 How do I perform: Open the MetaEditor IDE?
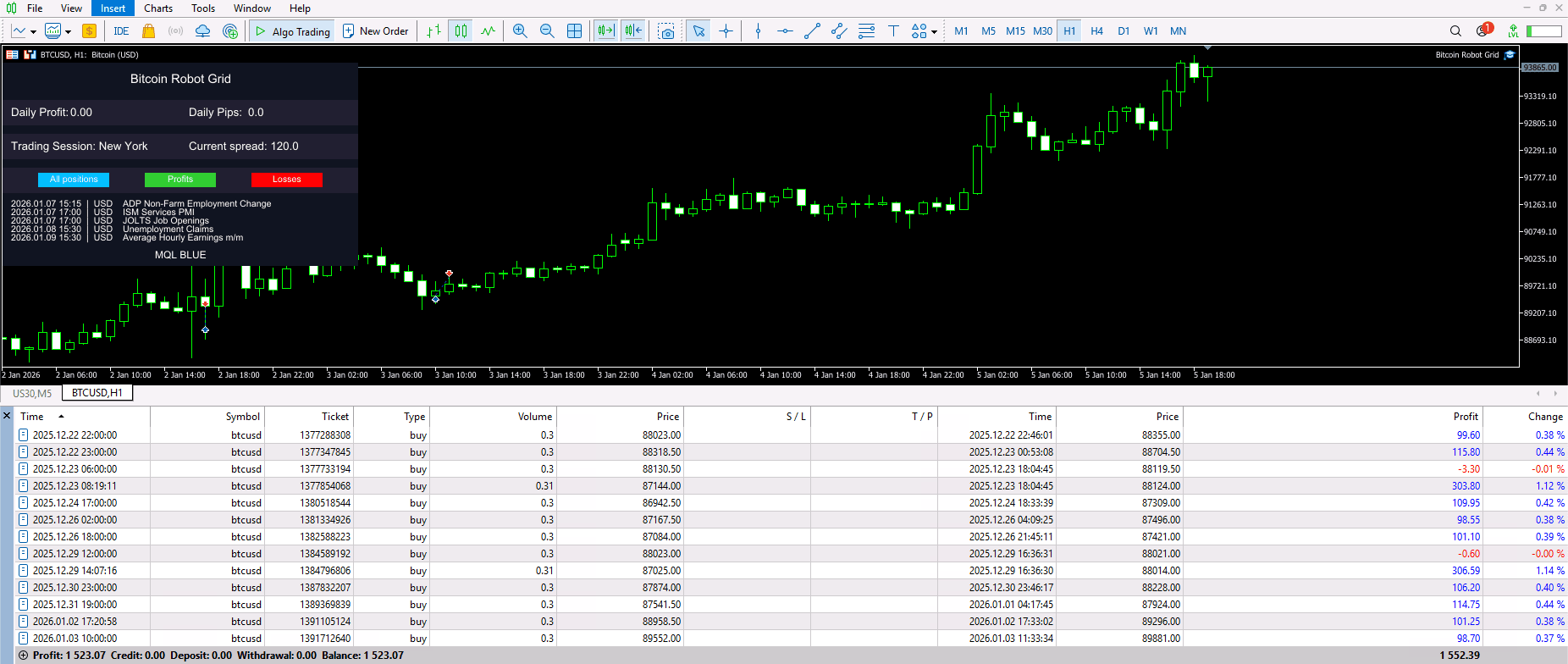121,31
